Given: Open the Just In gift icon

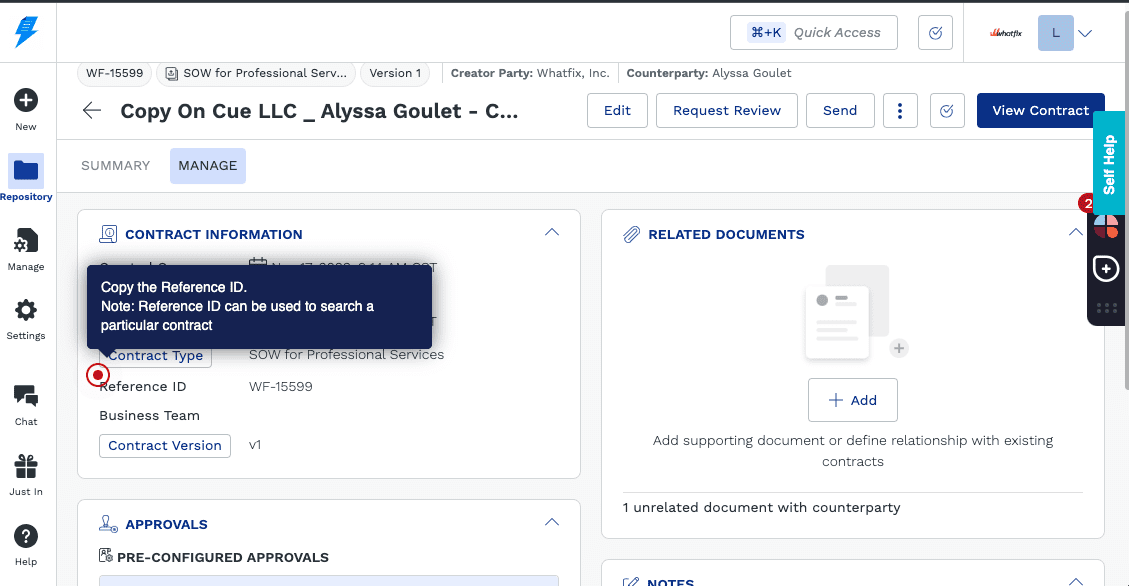Looking at the screenshot, I should point(26,466).
